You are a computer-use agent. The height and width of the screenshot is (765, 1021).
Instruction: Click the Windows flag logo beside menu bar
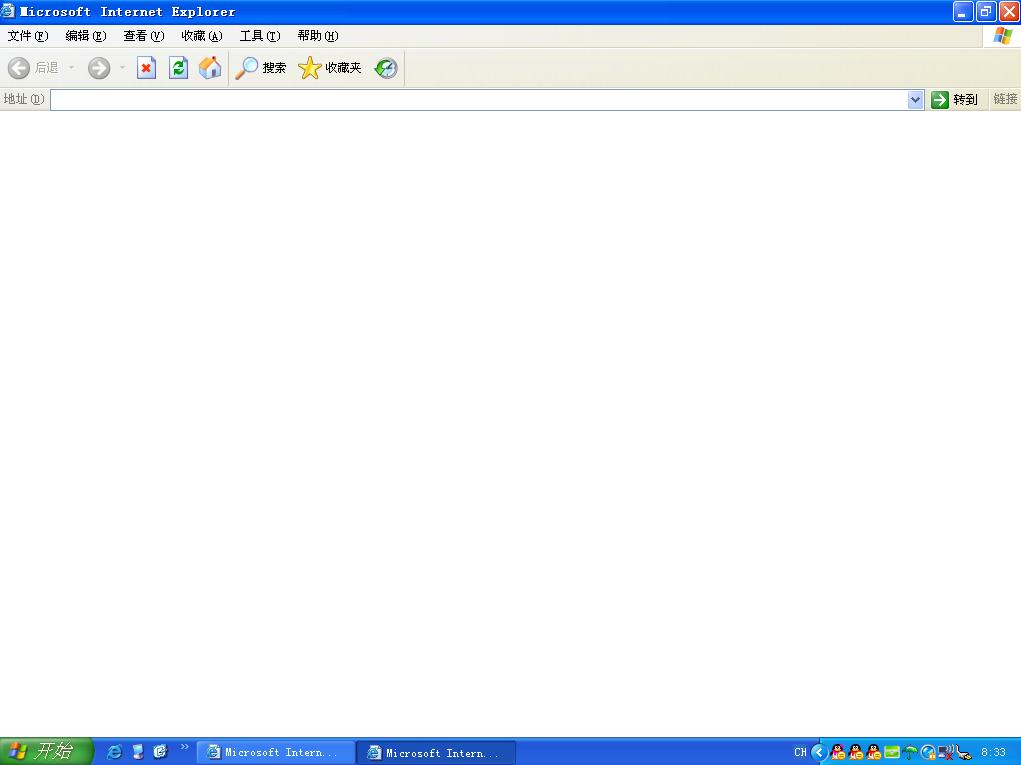point(1002,36)
